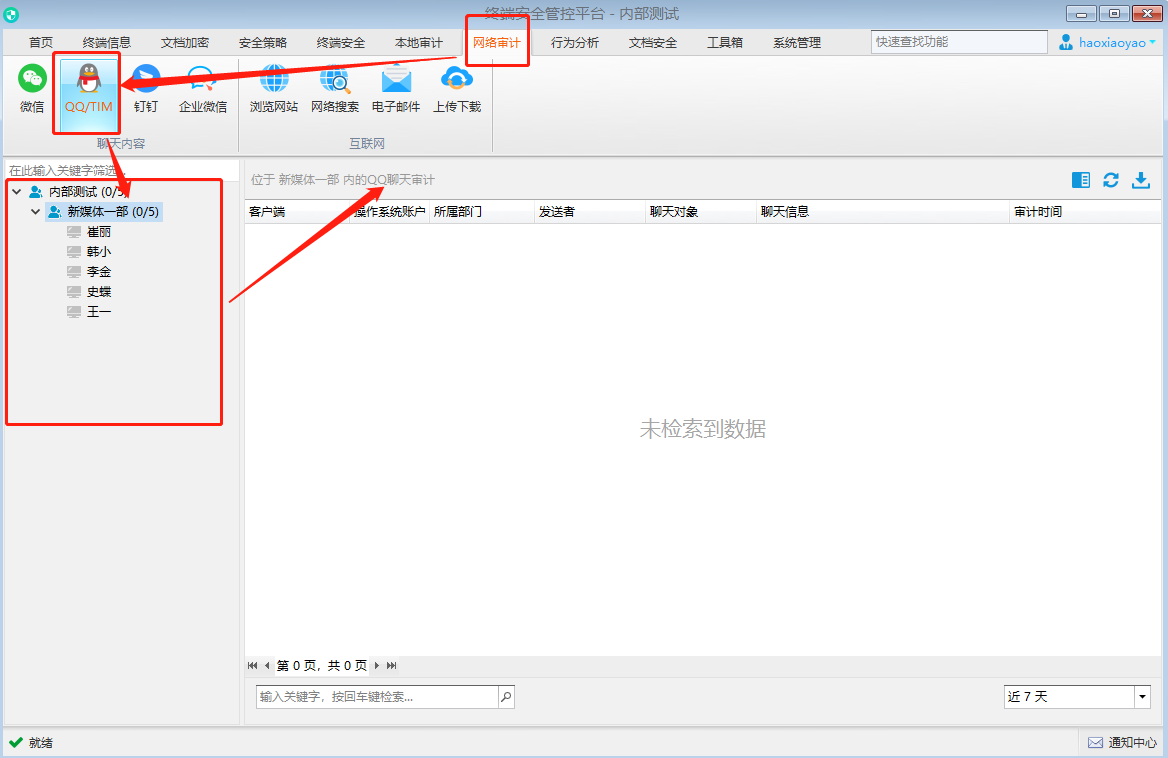The height and width of the screenshot is (758, 1168).
Task: Switch to the 终端安全 tab
Action: (340, 42)
